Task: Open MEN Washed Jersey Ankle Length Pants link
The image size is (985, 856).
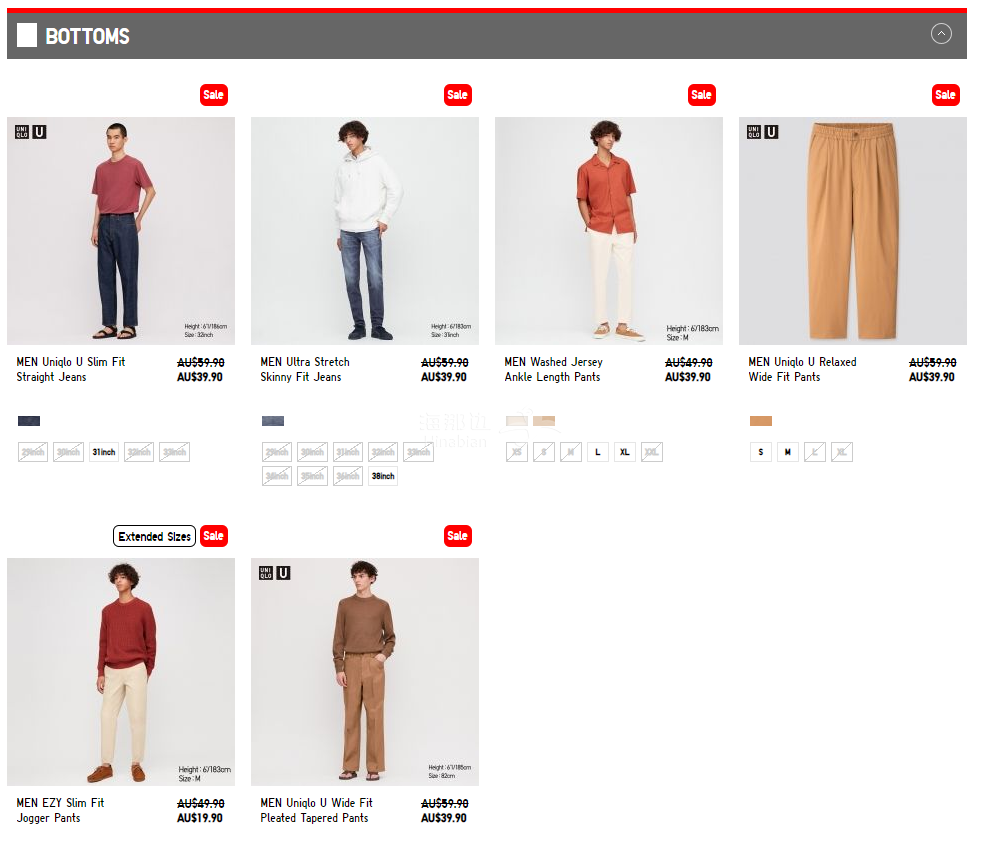Action: pos(553,369)
